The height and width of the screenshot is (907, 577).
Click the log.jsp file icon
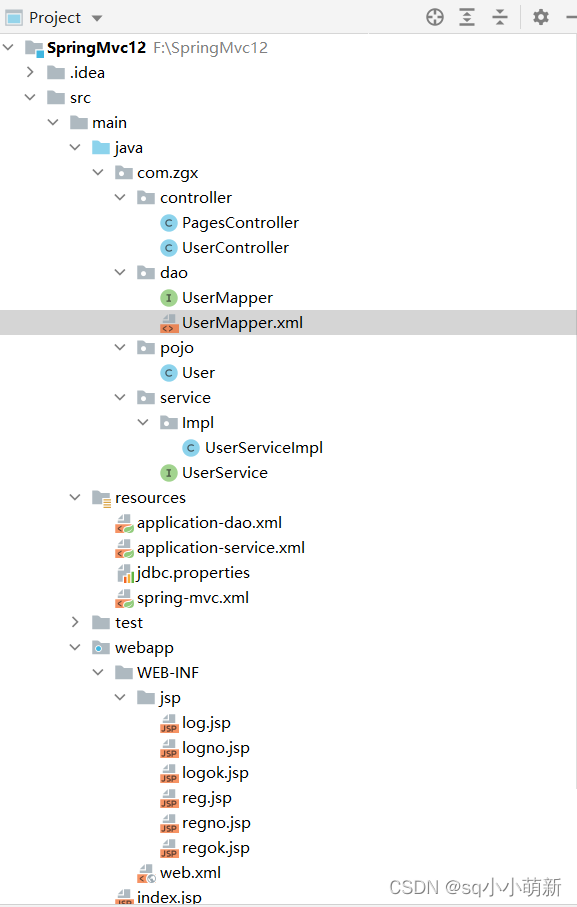click(169, 724)
